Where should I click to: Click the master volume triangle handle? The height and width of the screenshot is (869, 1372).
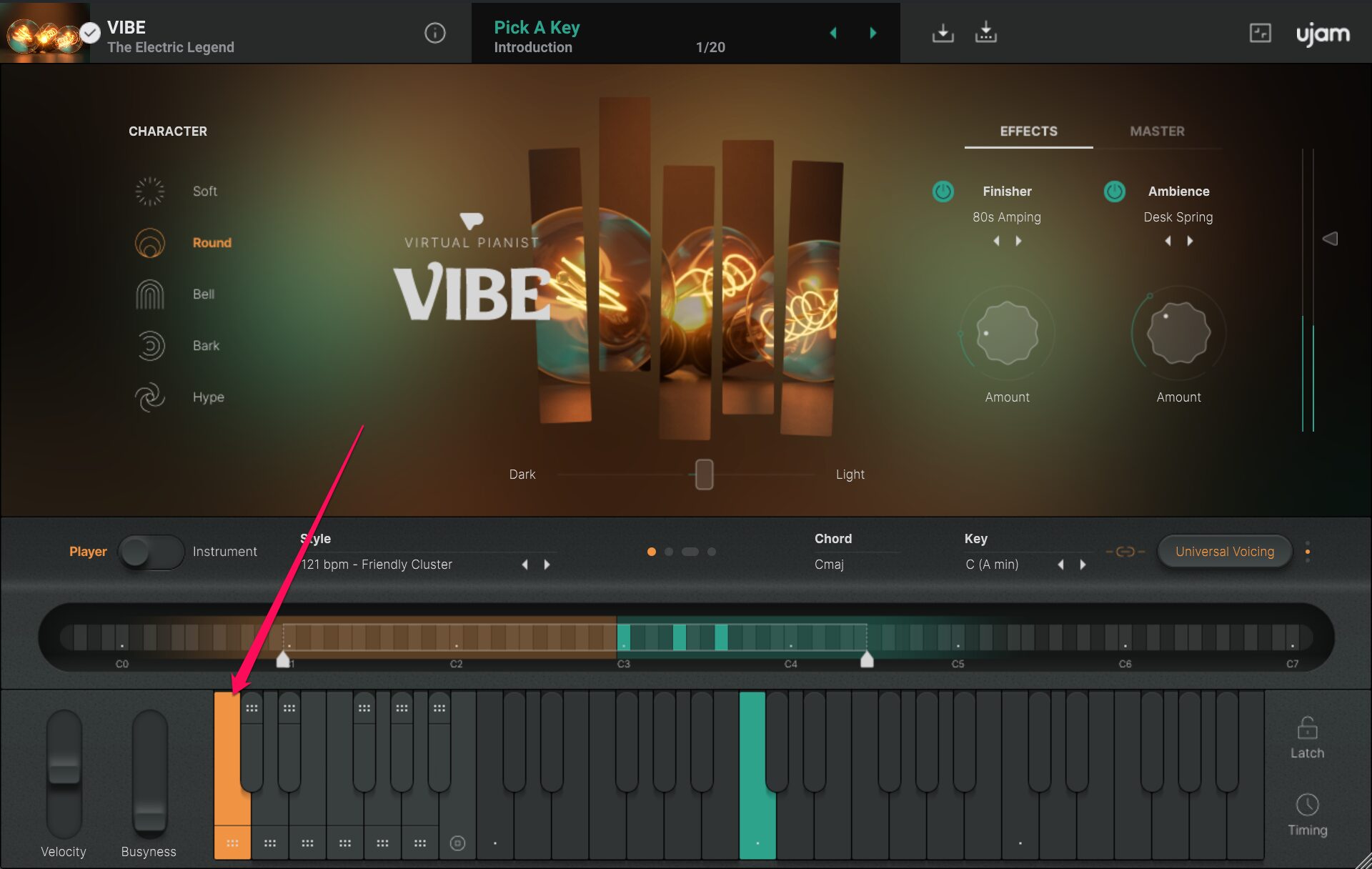[1329, 239]
